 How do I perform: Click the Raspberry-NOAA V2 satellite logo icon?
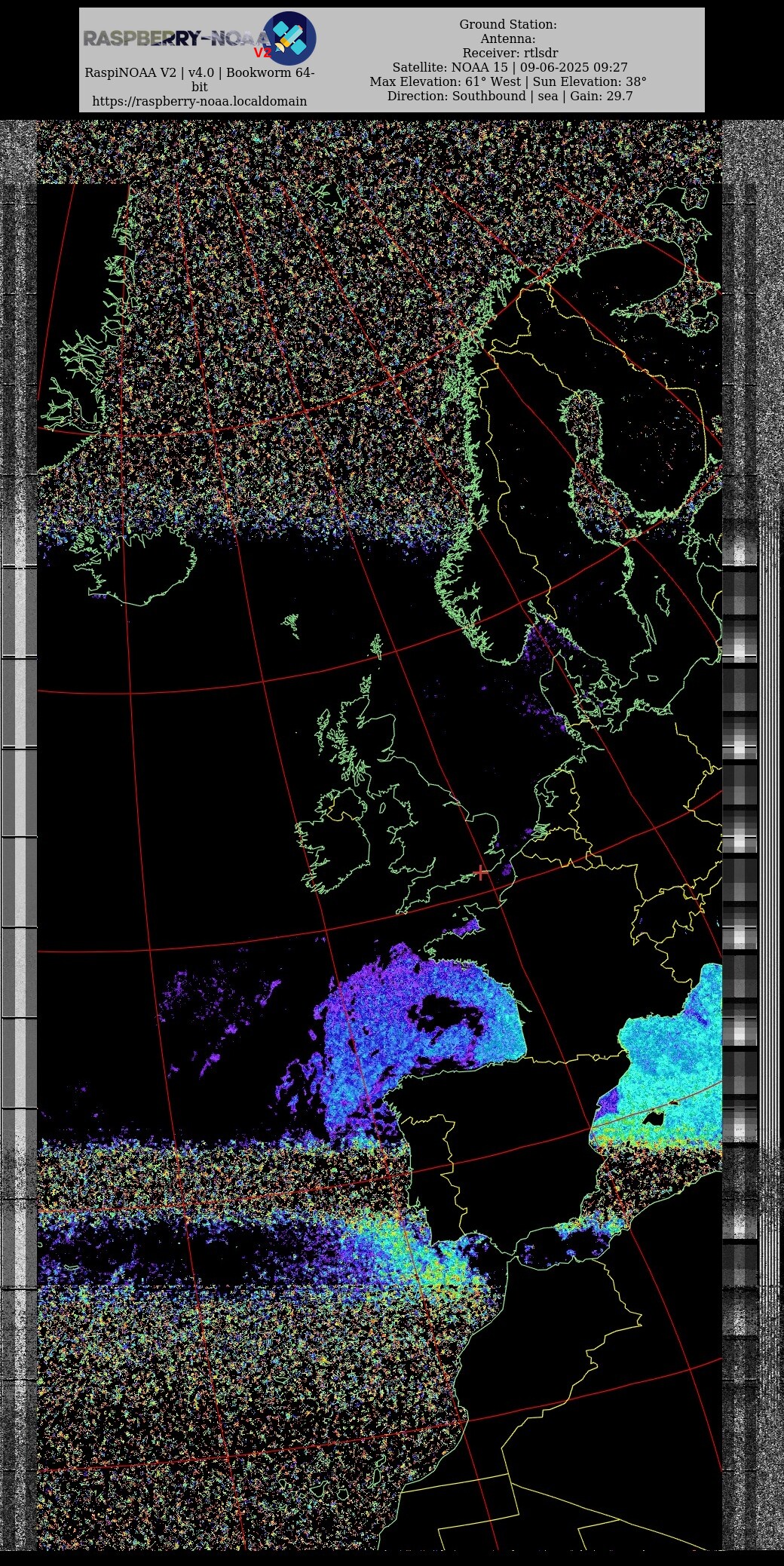(289, 38)
